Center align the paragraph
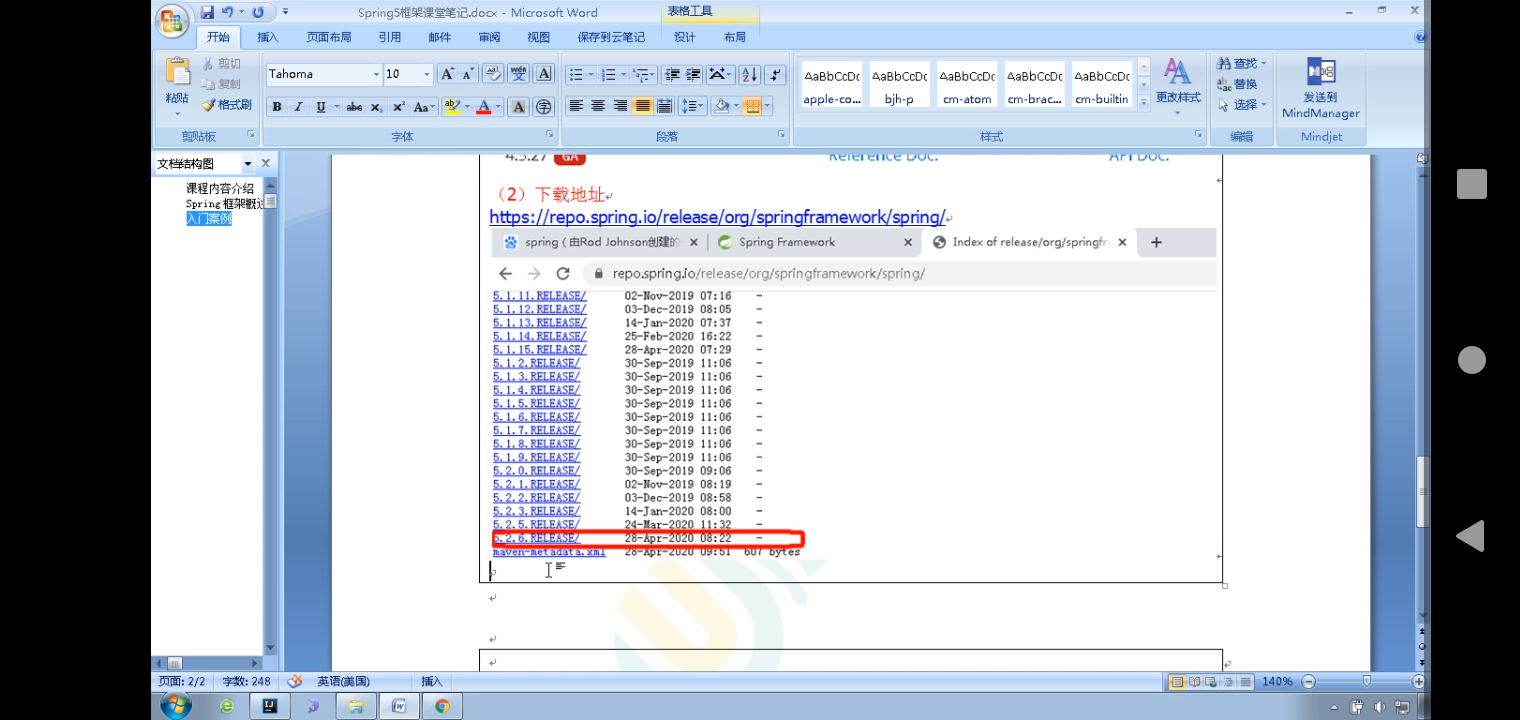The width and height of the screenshot is (1520, 720). click(x=598, y=106)
